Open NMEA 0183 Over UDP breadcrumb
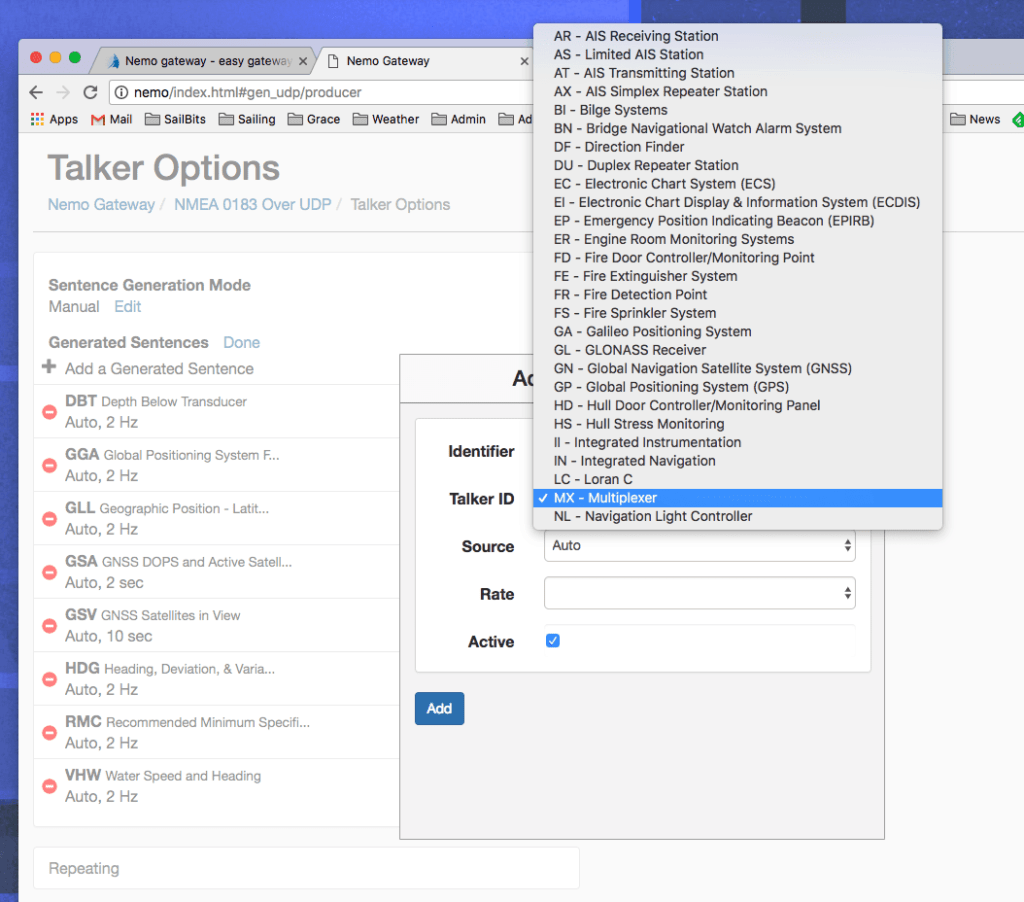Screen dimensions: 1024x902 click(x=253, y=204)
